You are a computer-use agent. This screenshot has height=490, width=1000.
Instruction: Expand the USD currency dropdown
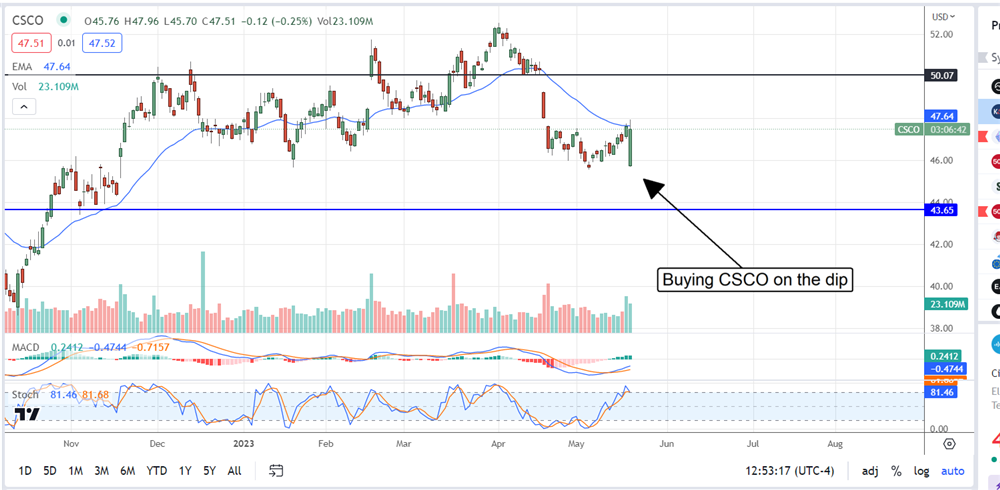pyautogui.click(x=943, y=17)
